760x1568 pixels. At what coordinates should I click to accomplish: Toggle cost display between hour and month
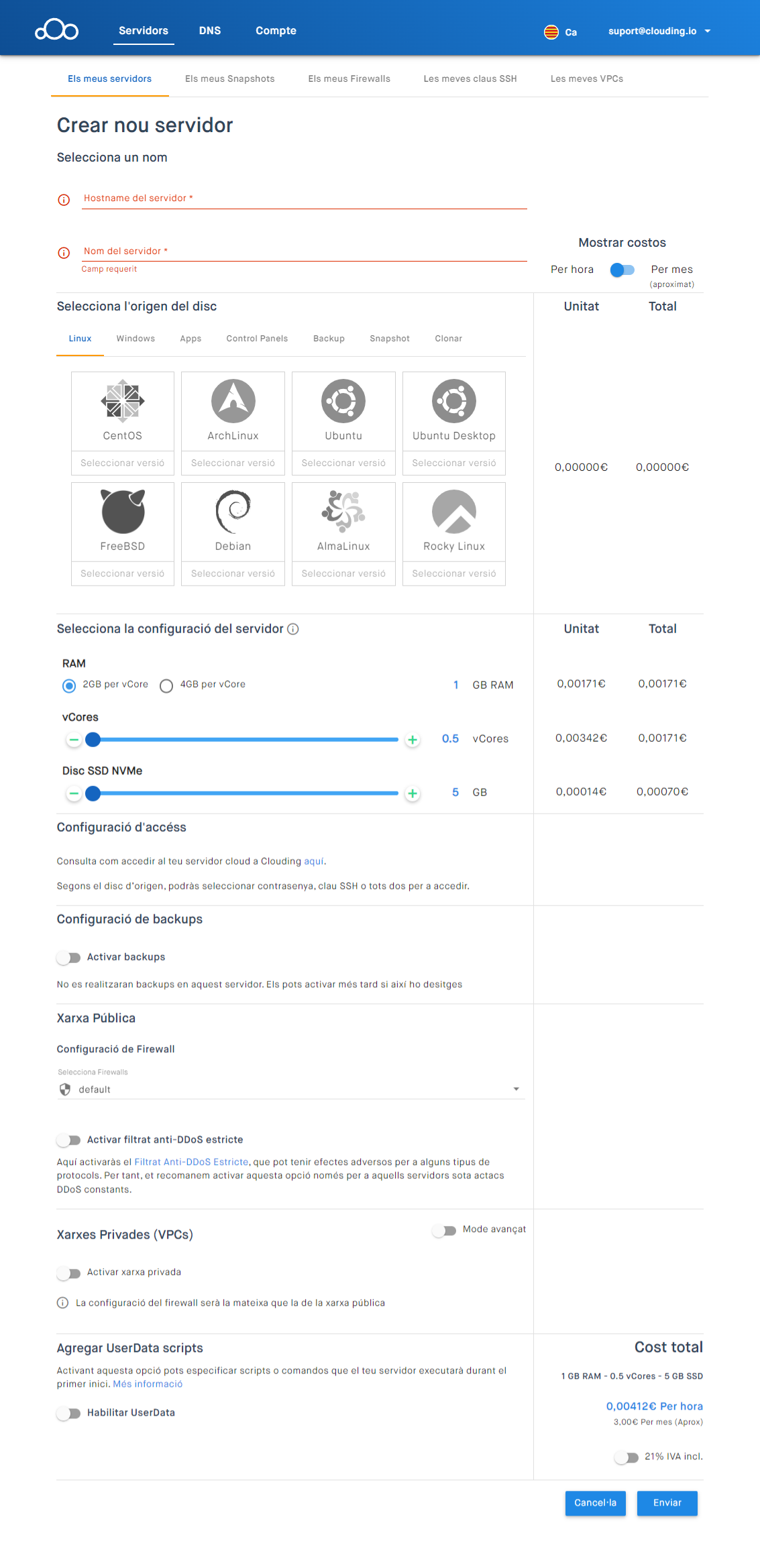(x=622, y=270)
